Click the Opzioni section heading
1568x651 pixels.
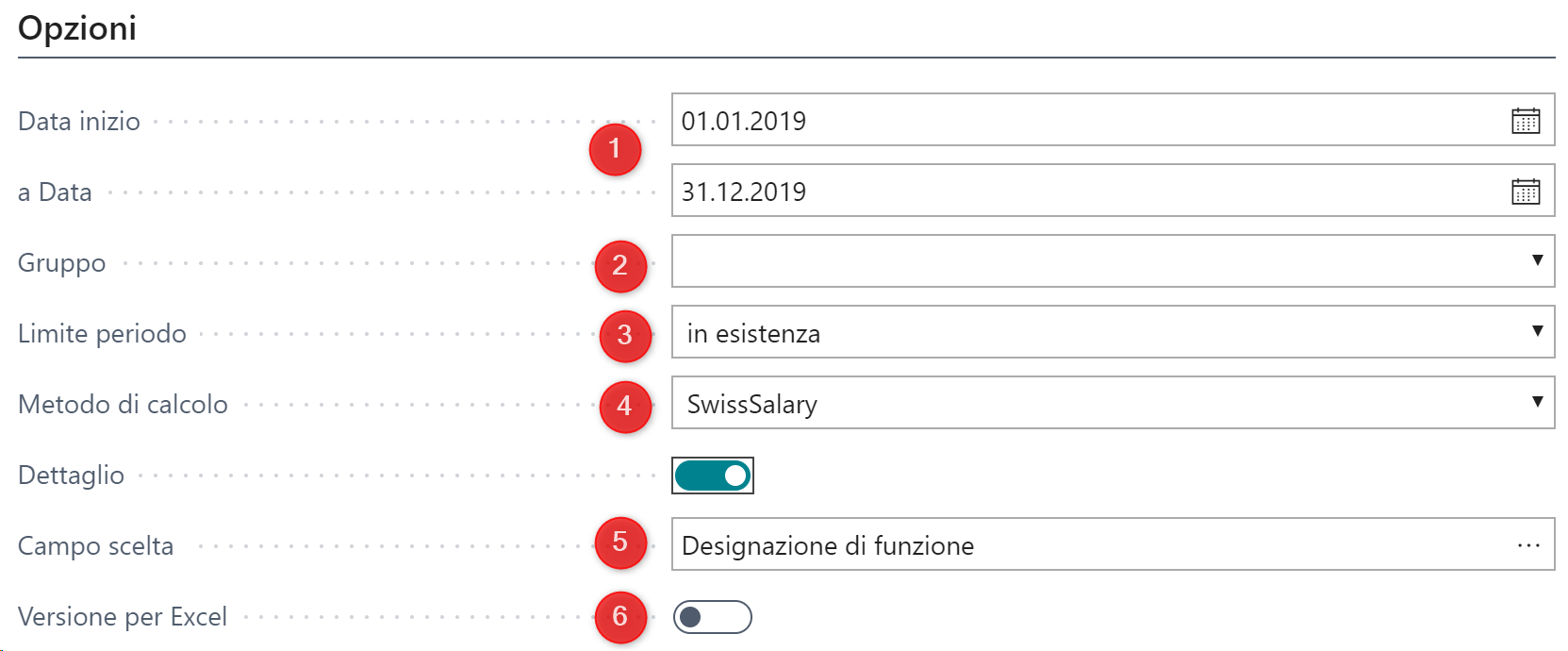(x=77, y=28)
